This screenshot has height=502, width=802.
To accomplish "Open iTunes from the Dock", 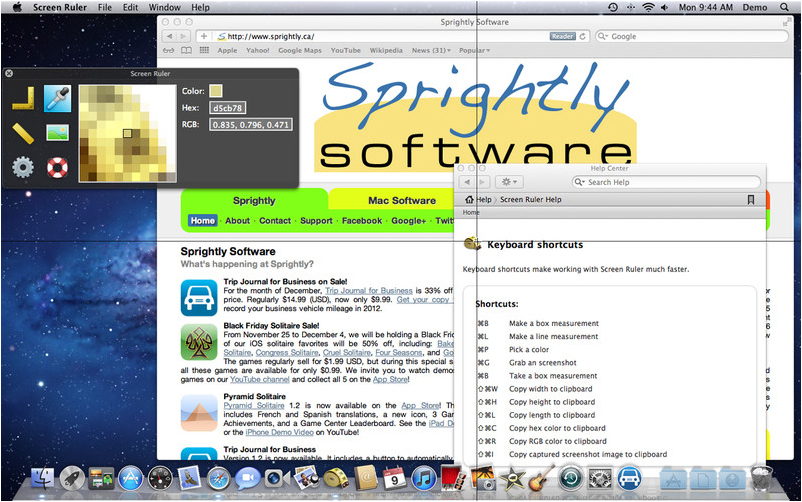I will click(424, 478).
